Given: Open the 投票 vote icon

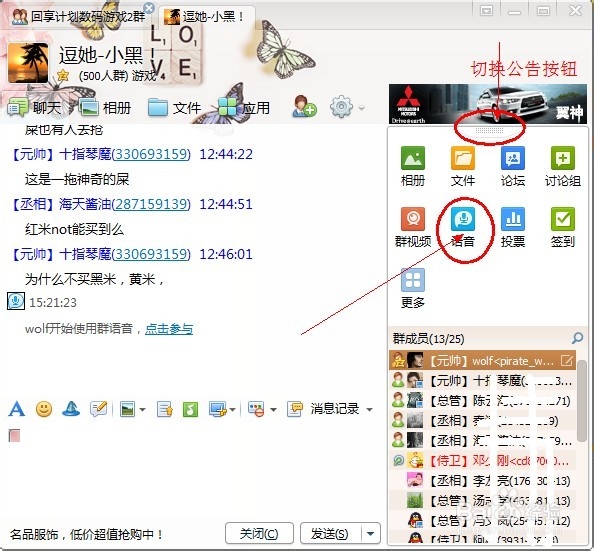Looking at the screenshot, I should pyautogui.click(x=513, y=219).
